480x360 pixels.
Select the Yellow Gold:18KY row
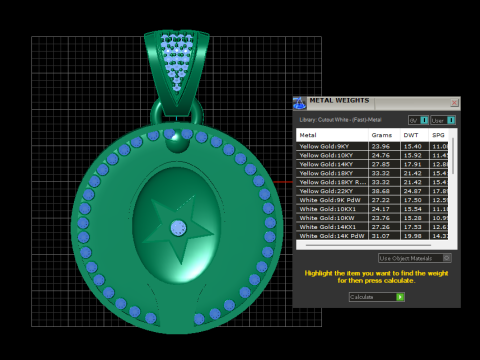(x=372, y=173)
